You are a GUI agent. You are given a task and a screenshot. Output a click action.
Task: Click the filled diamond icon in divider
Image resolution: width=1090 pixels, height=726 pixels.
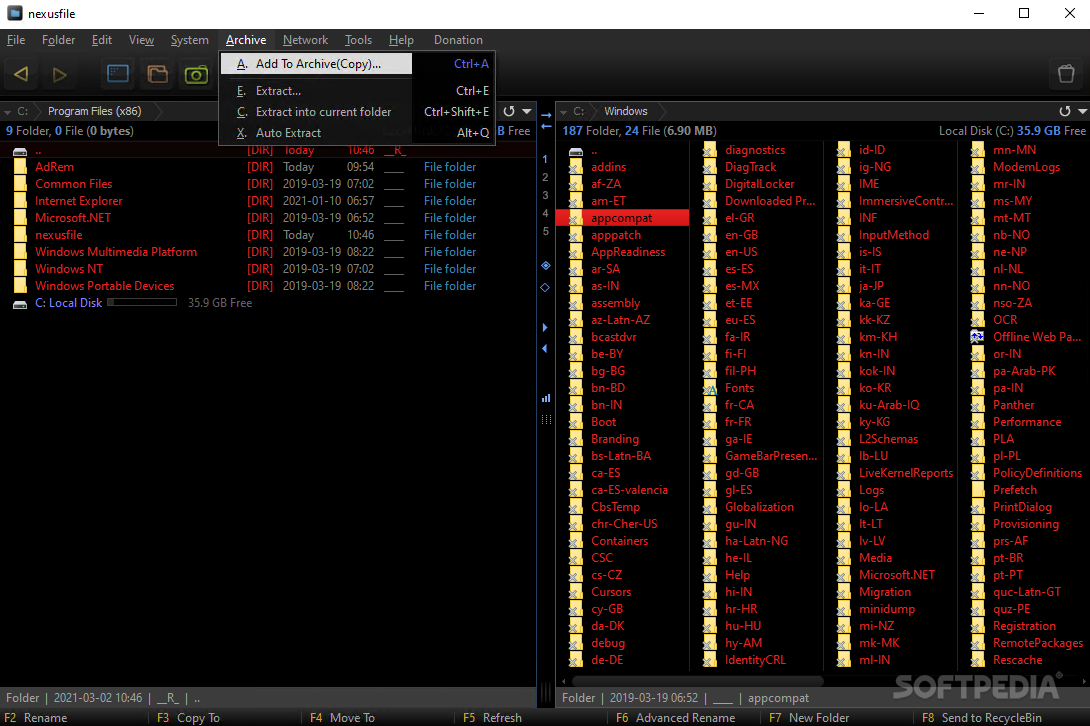[546, 266]
